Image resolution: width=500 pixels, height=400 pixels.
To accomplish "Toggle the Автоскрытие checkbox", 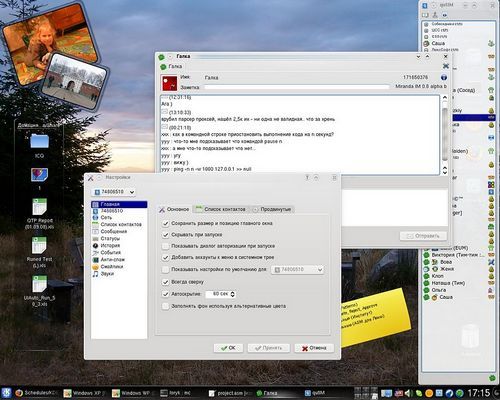I will [166, 294].
